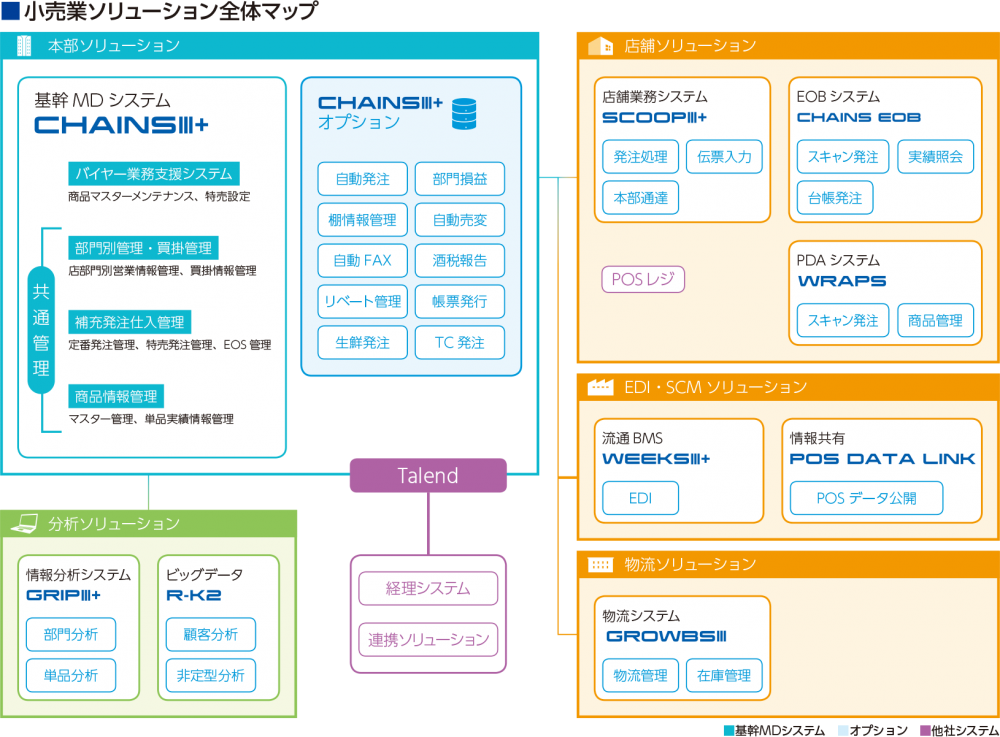Click 物流管理 under GROWBSⅢ

pos(640,675)
